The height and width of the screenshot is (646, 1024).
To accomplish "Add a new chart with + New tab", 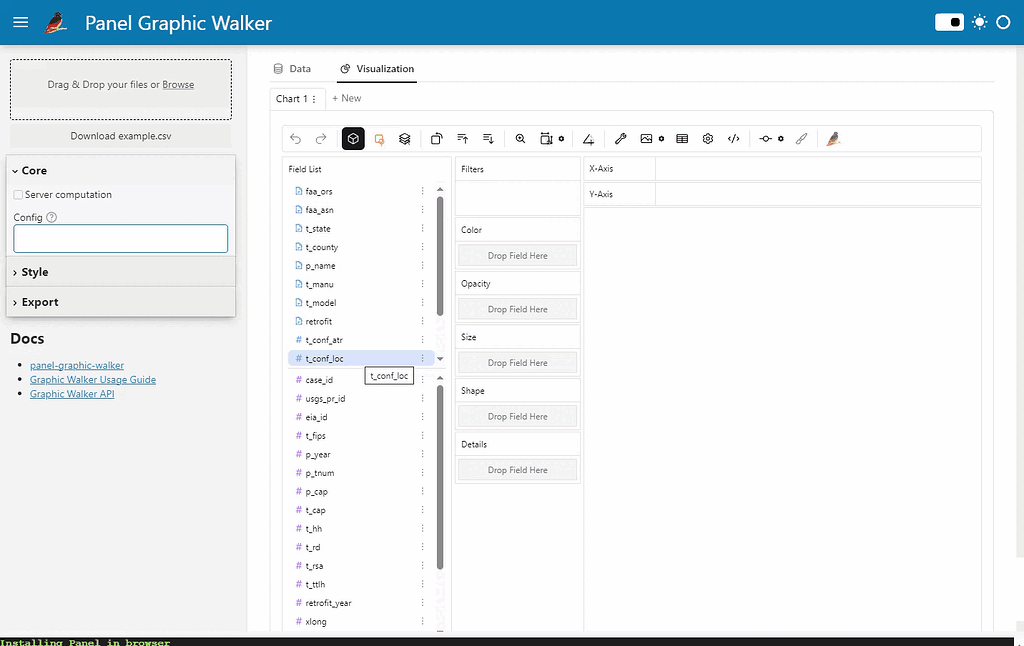I will (347, 99).
